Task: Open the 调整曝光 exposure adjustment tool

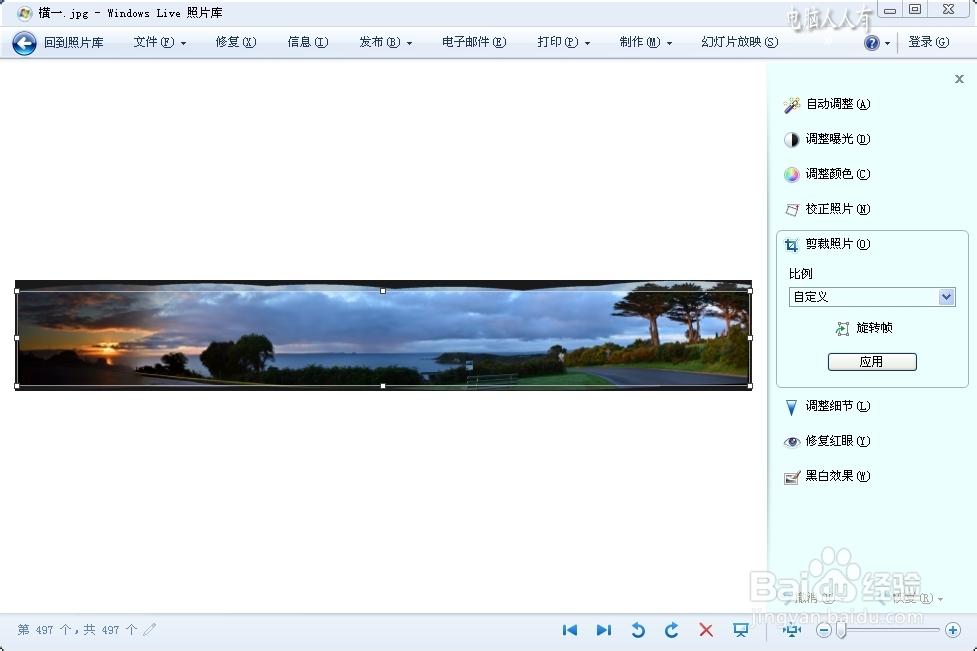Action: 835,139
